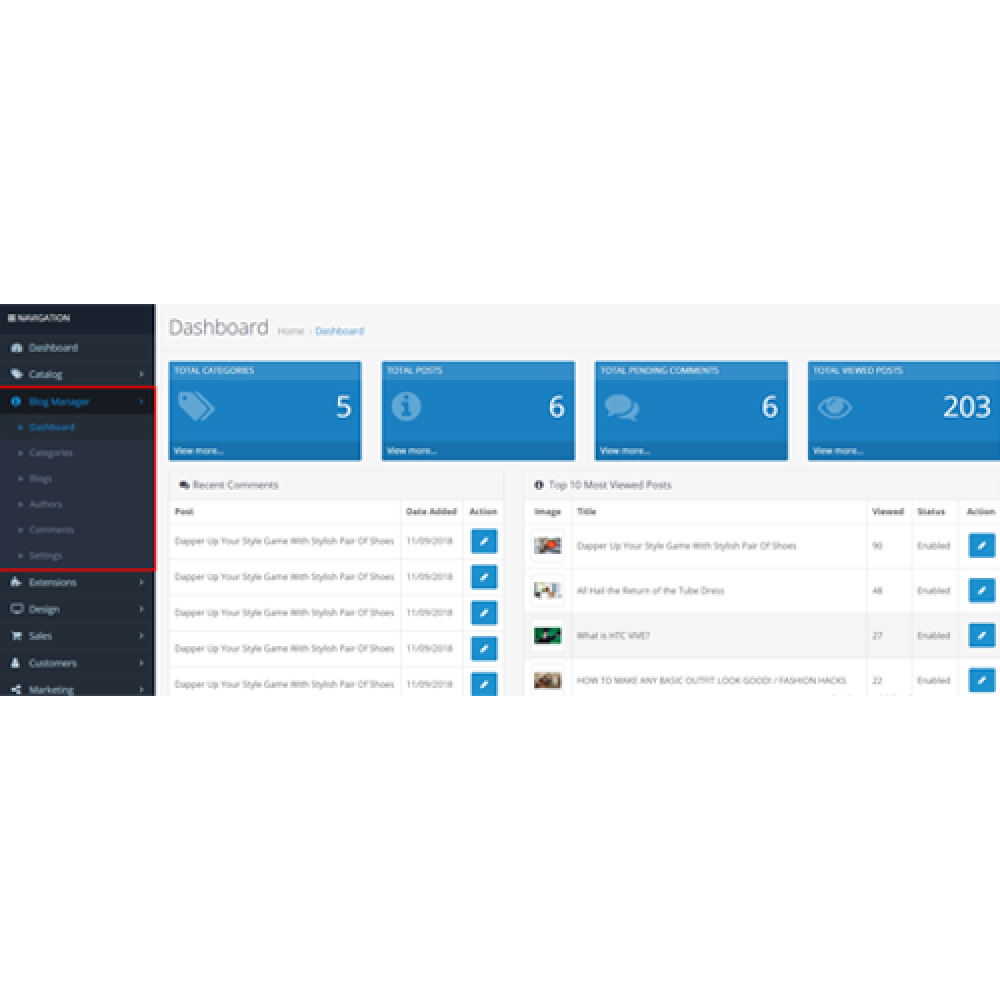
Task: Click the Enabled status of the Tube Dress post
Action: point(932,591)
